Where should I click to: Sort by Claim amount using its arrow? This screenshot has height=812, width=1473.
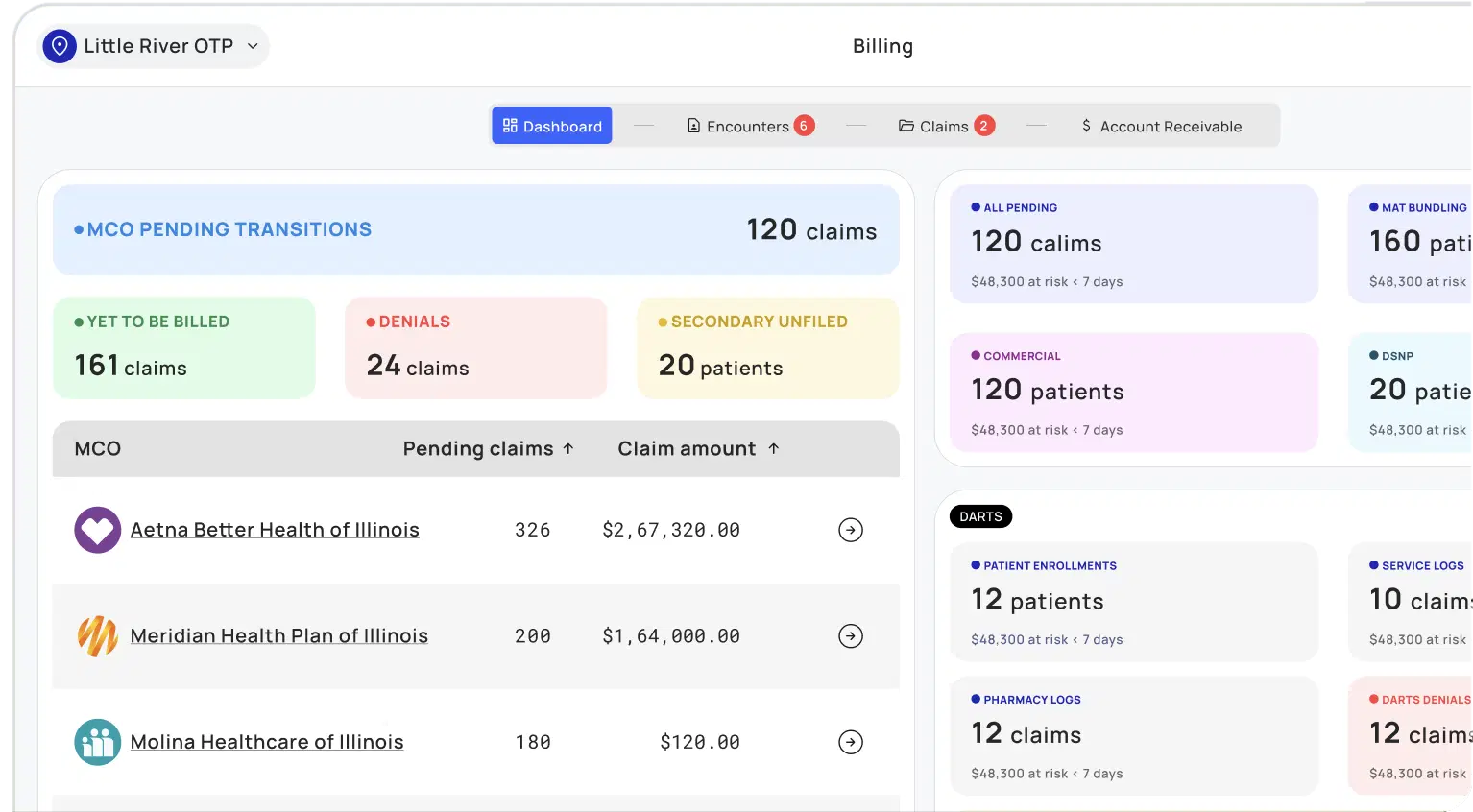(774, 448)
